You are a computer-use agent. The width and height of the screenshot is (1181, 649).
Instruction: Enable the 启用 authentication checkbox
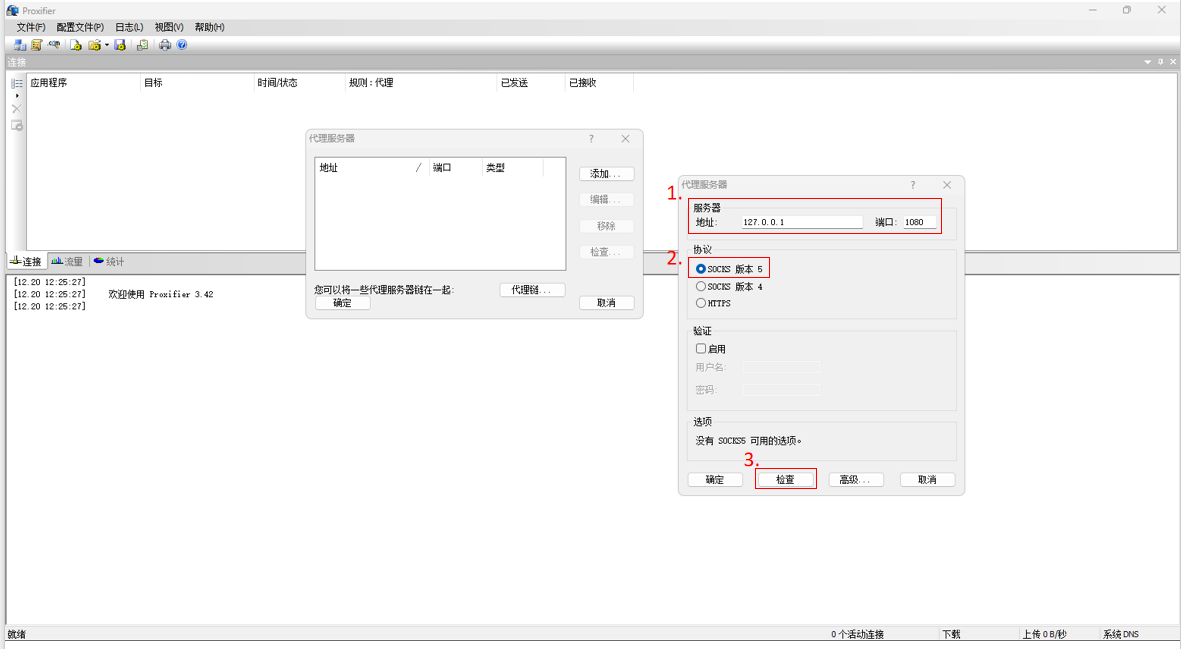click(710, 349)
